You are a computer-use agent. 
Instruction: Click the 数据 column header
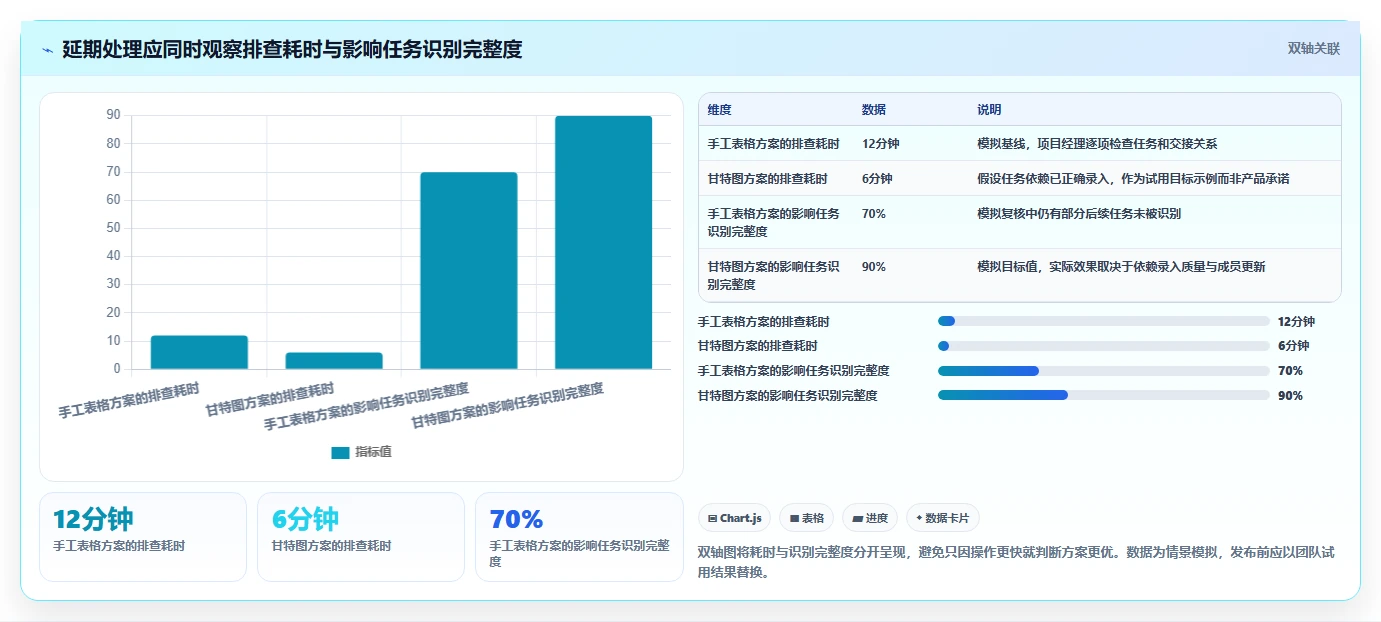point(874,110)
